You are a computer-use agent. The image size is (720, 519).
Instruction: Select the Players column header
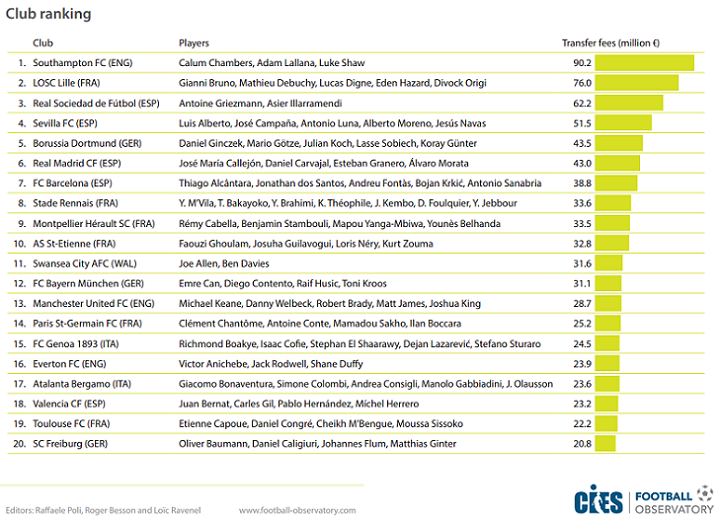(194, 44)
